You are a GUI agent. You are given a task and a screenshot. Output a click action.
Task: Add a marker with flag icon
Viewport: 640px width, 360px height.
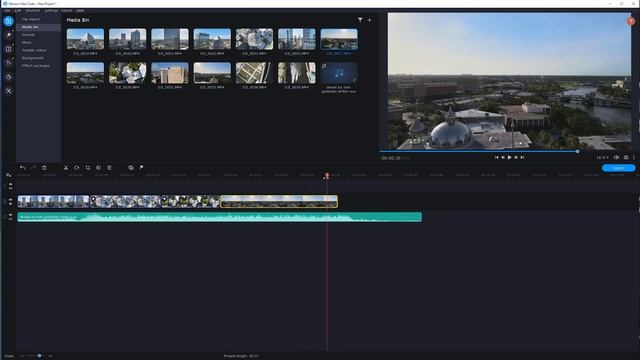(141, 168)
